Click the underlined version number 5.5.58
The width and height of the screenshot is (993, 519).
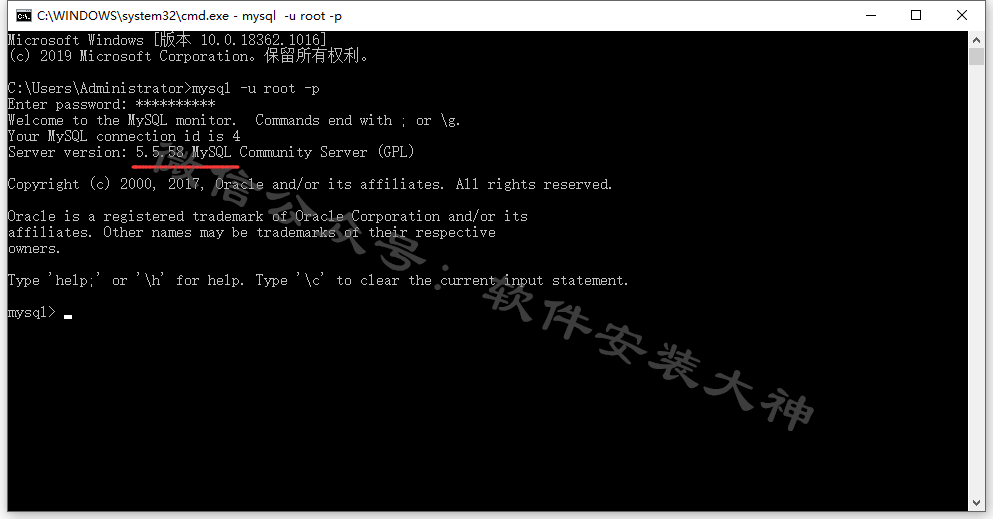(x=160, y=152)
